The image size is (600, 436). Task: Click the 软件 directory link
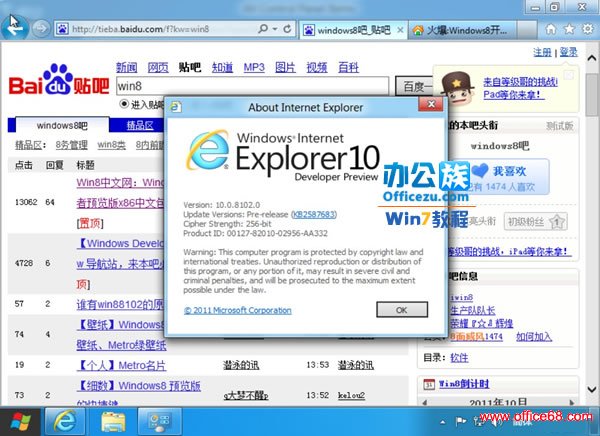tap(459, 358)
